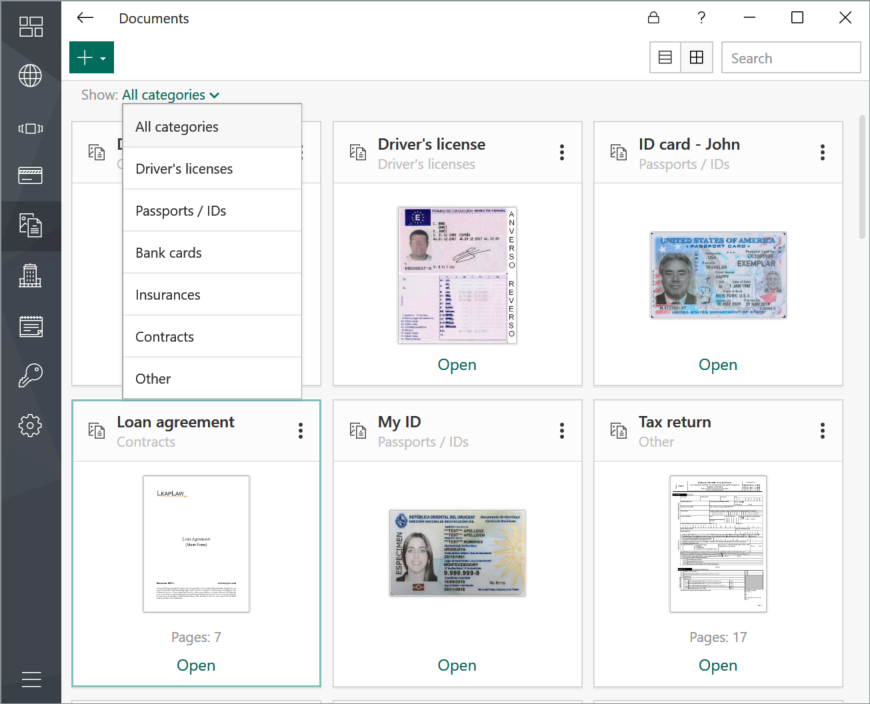Open the bank cards sidebar icon
The width and height of the screenshot is (870, 704).
click(x=31, y=175)
